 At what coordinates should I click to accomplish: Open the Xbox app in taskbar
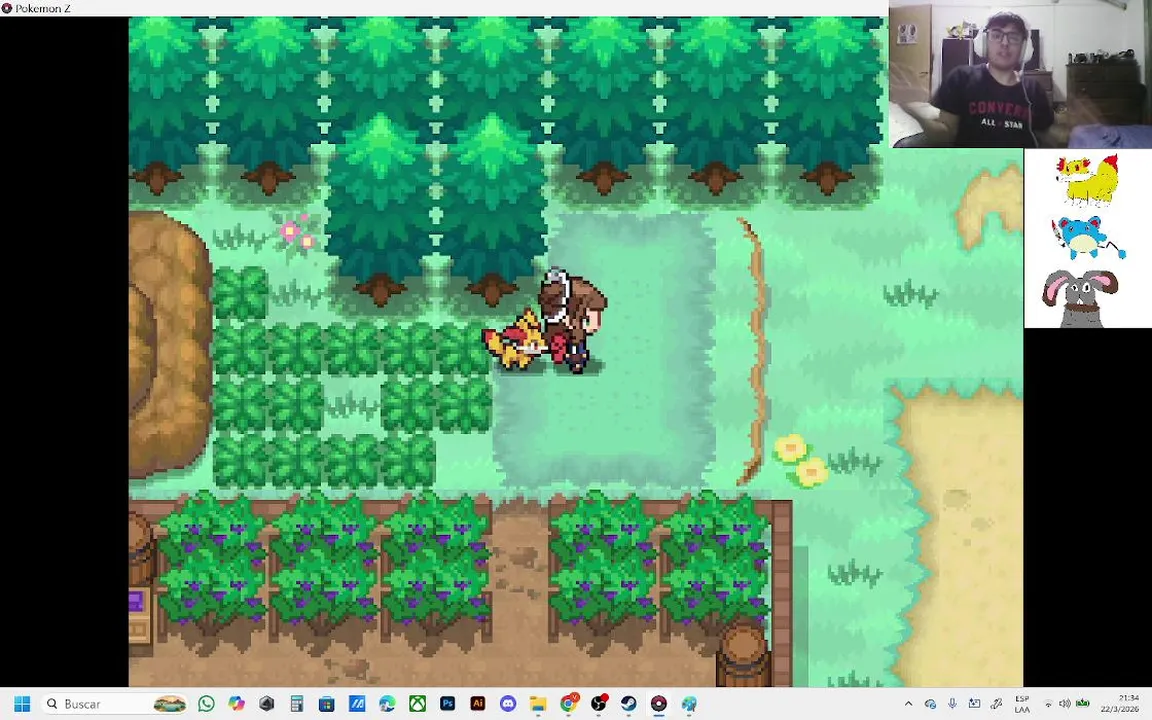click(417, 704)
